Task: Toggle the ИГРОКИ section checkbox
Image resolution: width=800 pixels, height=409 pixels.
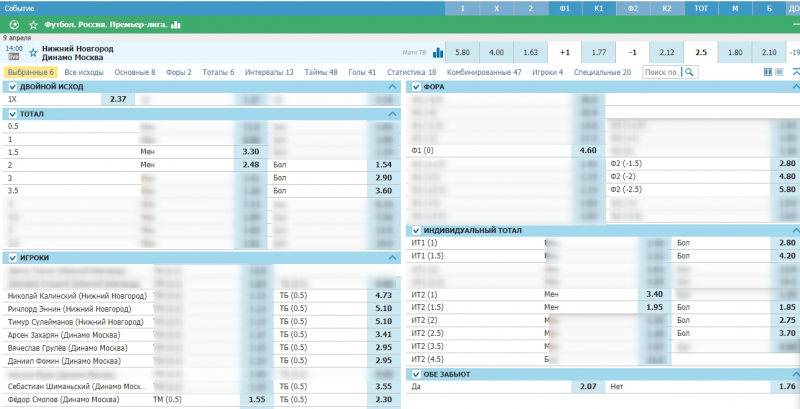Action: point(12,257)
